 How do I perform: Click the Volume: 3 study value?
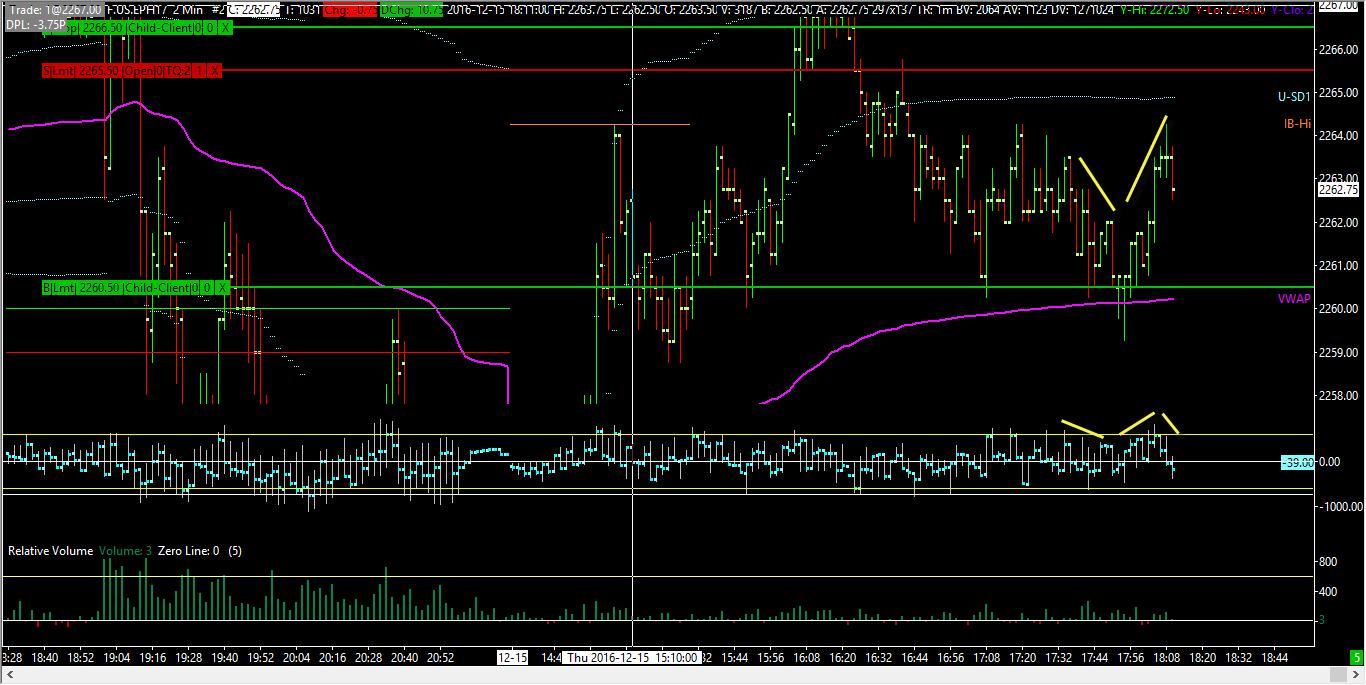coord(126,551)
